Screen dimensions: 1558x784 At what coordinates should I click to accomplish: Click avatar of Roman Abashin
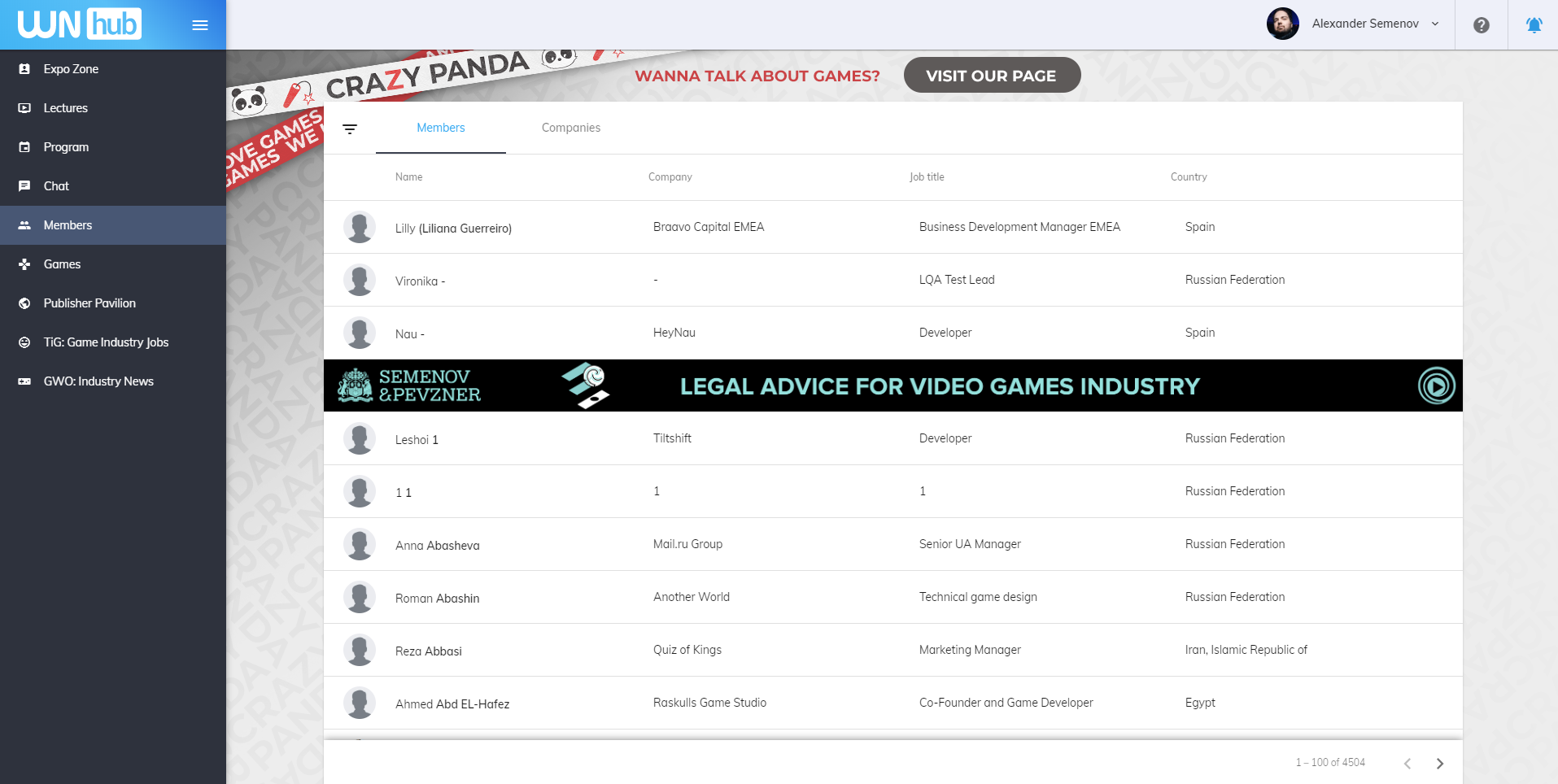[360, 597]
